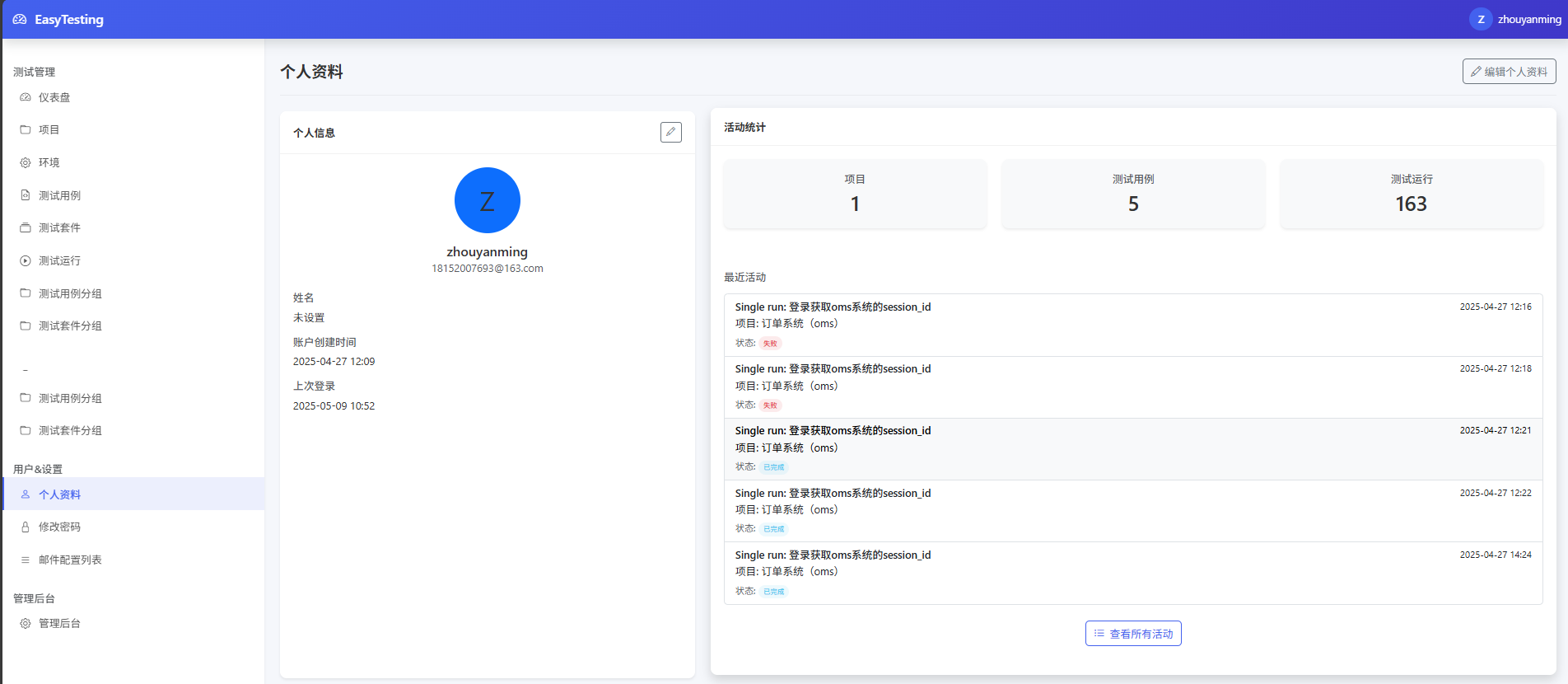This screenshot has width=1568, height=684.
Task: Click the folder icon next to 项目
Action: [x=26, y=129]
